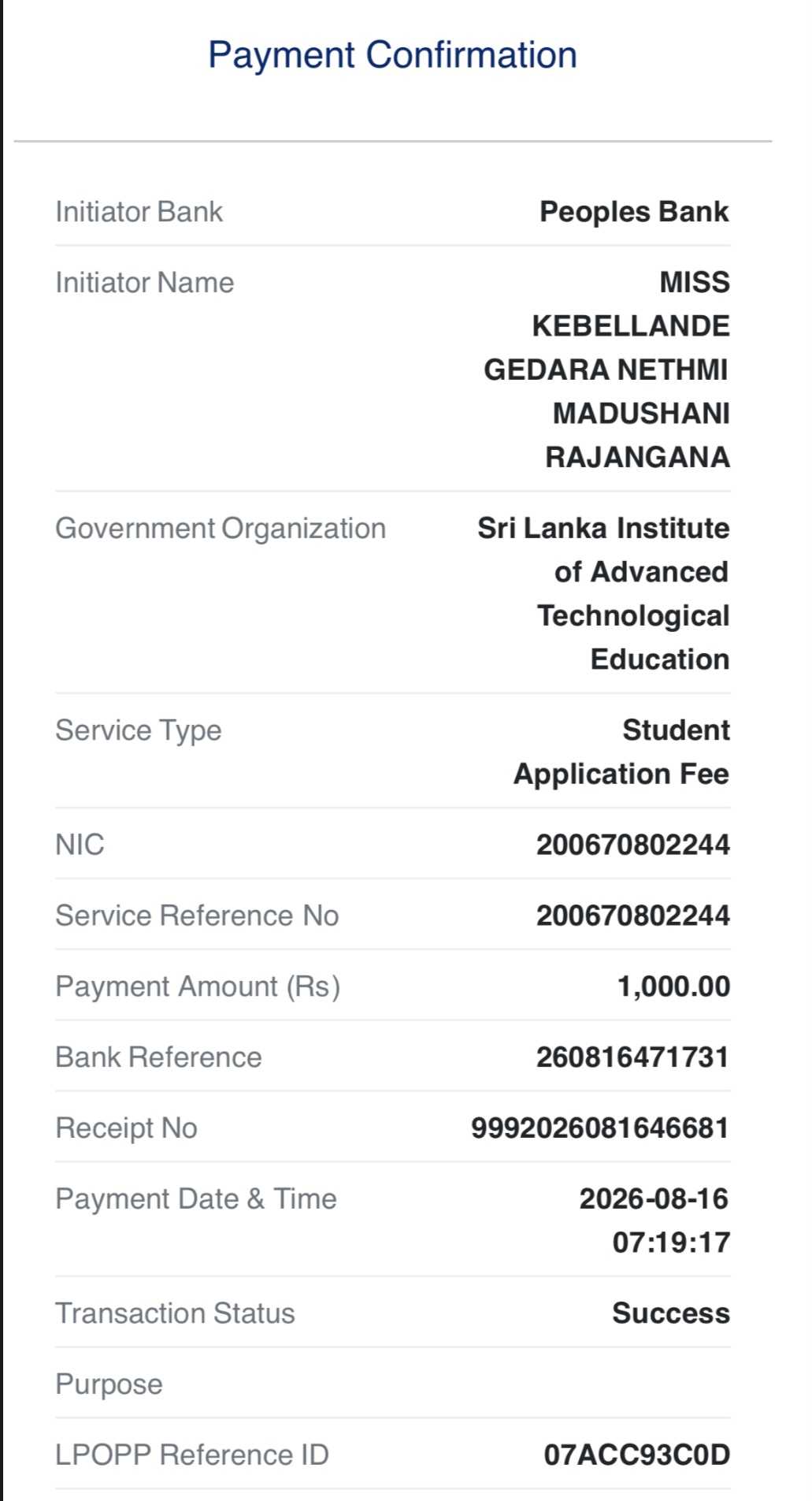Click the Government Organization label

point(221,529)
